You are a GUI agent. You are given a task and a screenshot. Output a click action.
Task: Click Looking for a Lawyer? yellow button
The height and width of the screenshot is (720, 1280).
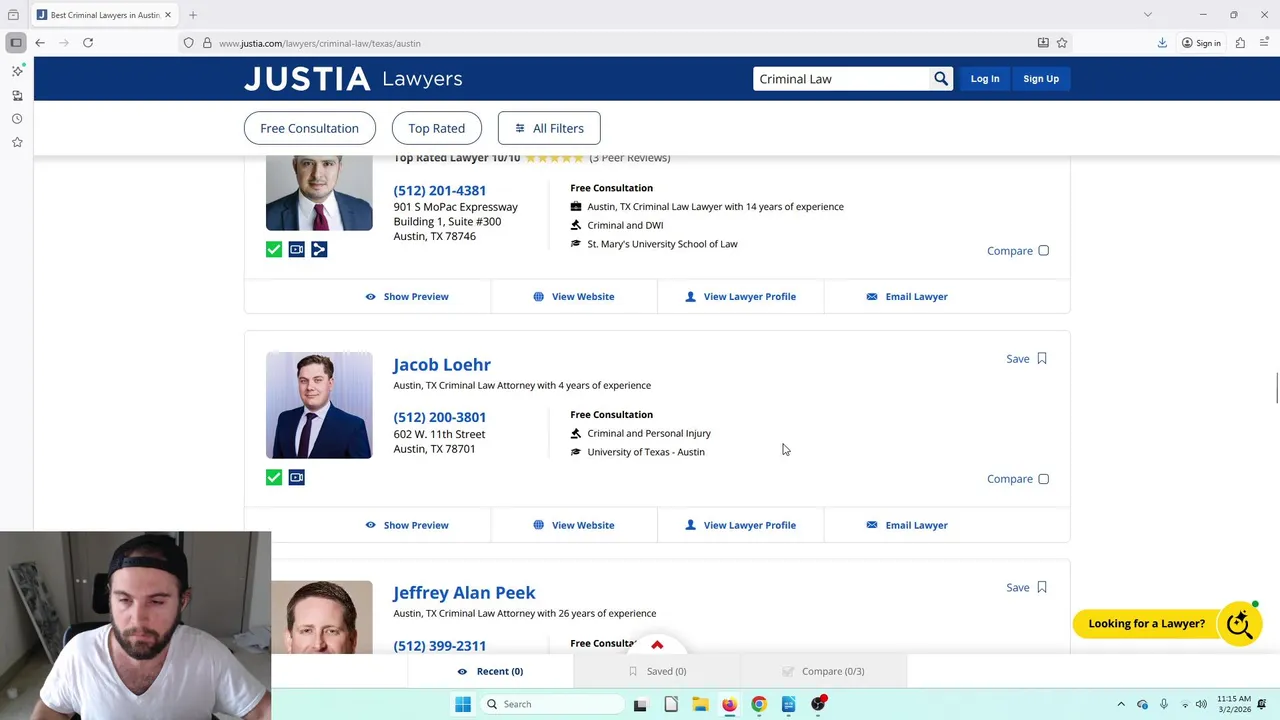coord(1146,624)
